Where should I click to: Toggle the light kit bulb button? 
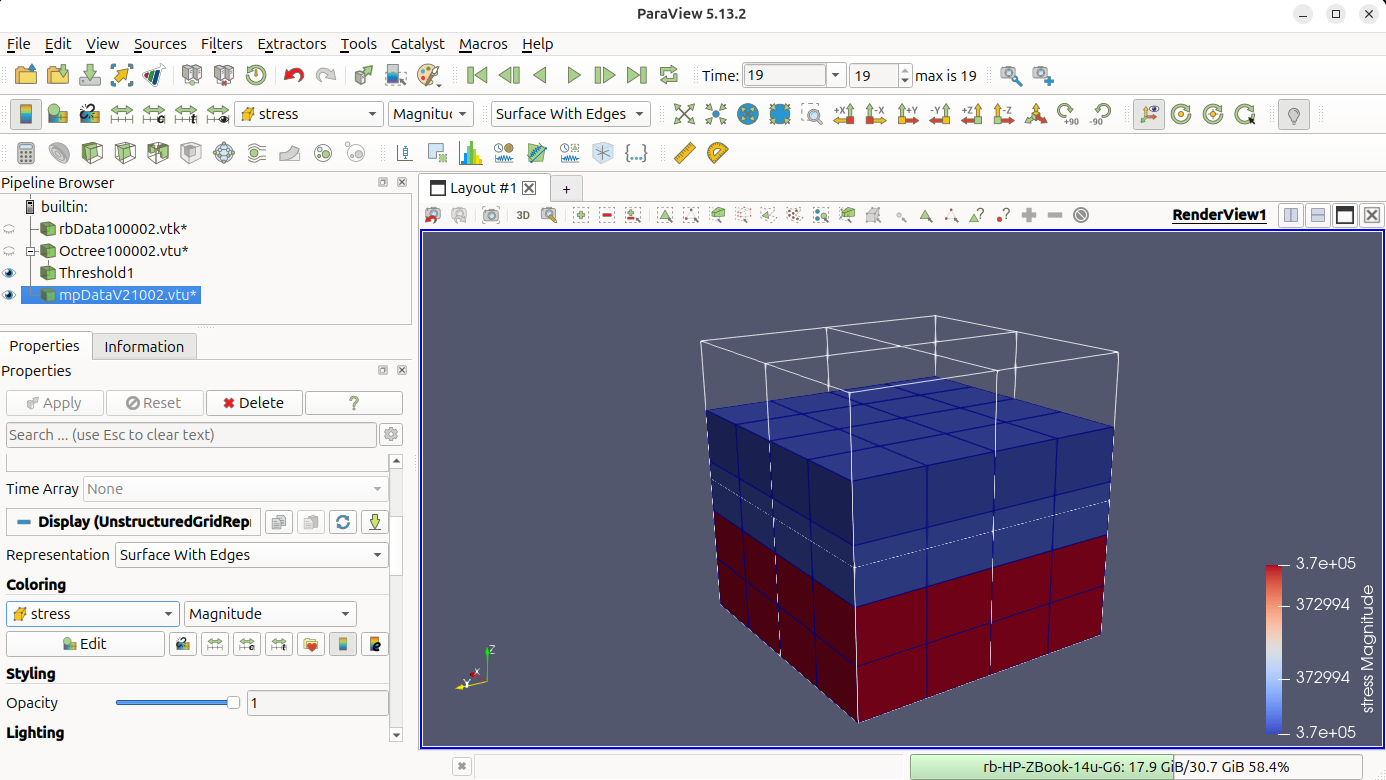pos(1294,114)
